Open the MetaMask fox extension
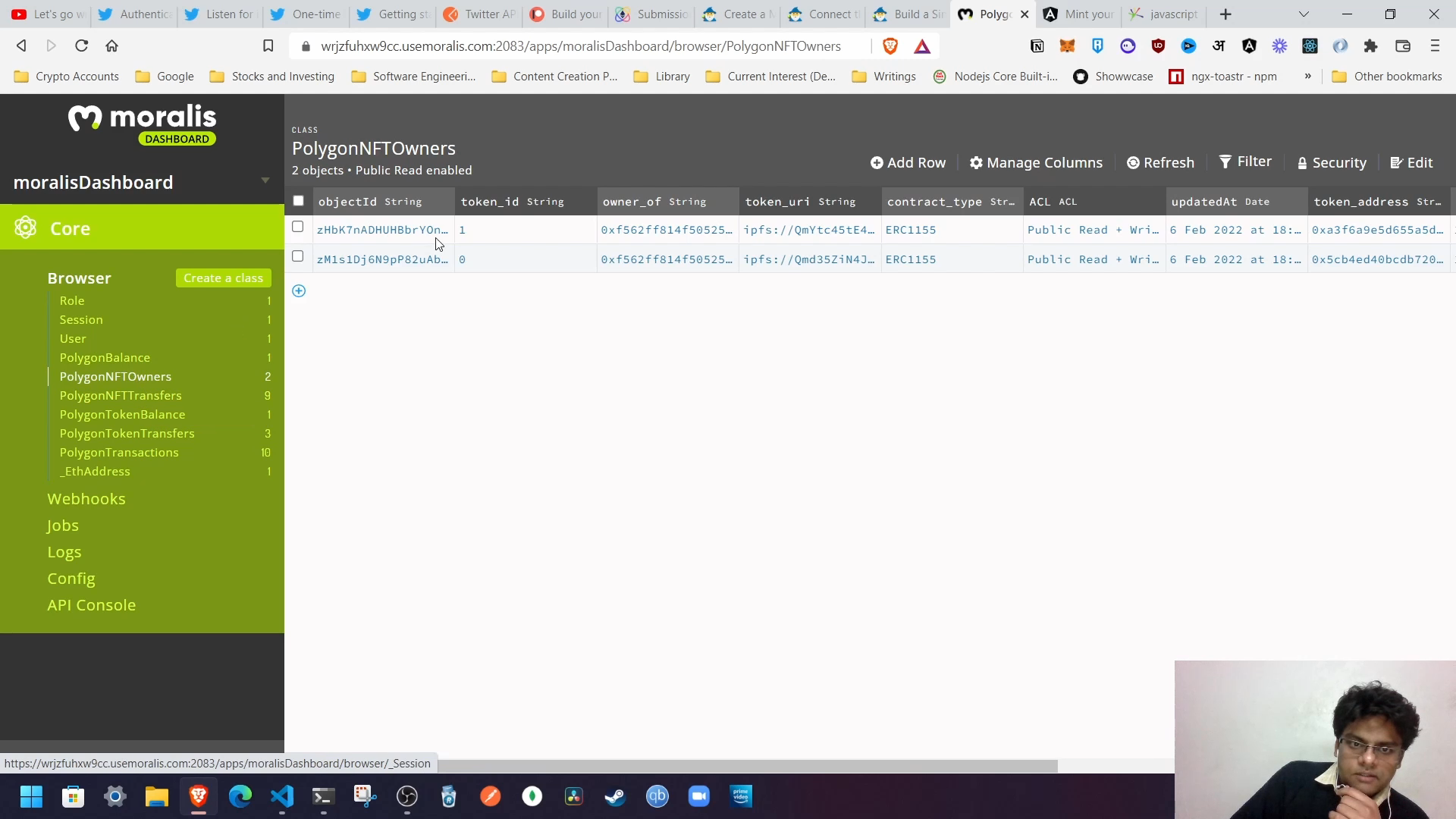 pos(1067,46)
